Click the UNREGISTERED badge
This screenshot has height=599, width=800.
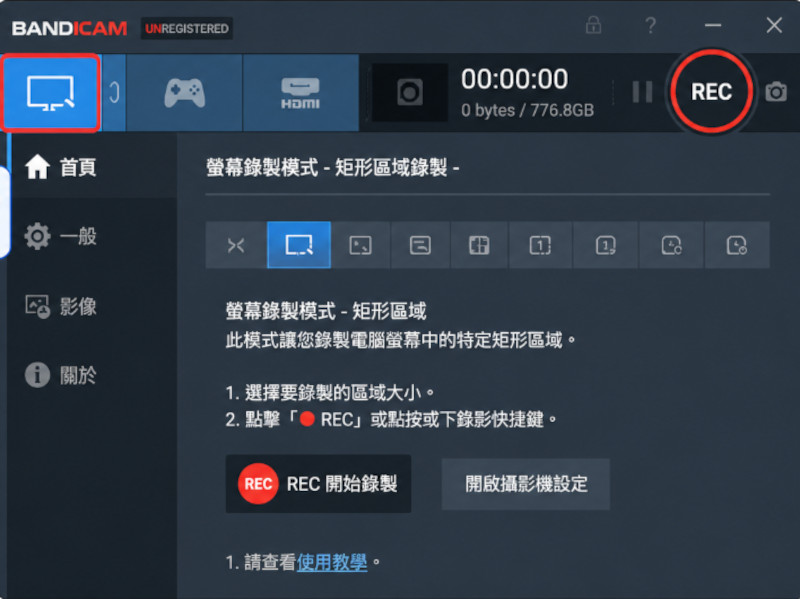pos(187,29)
